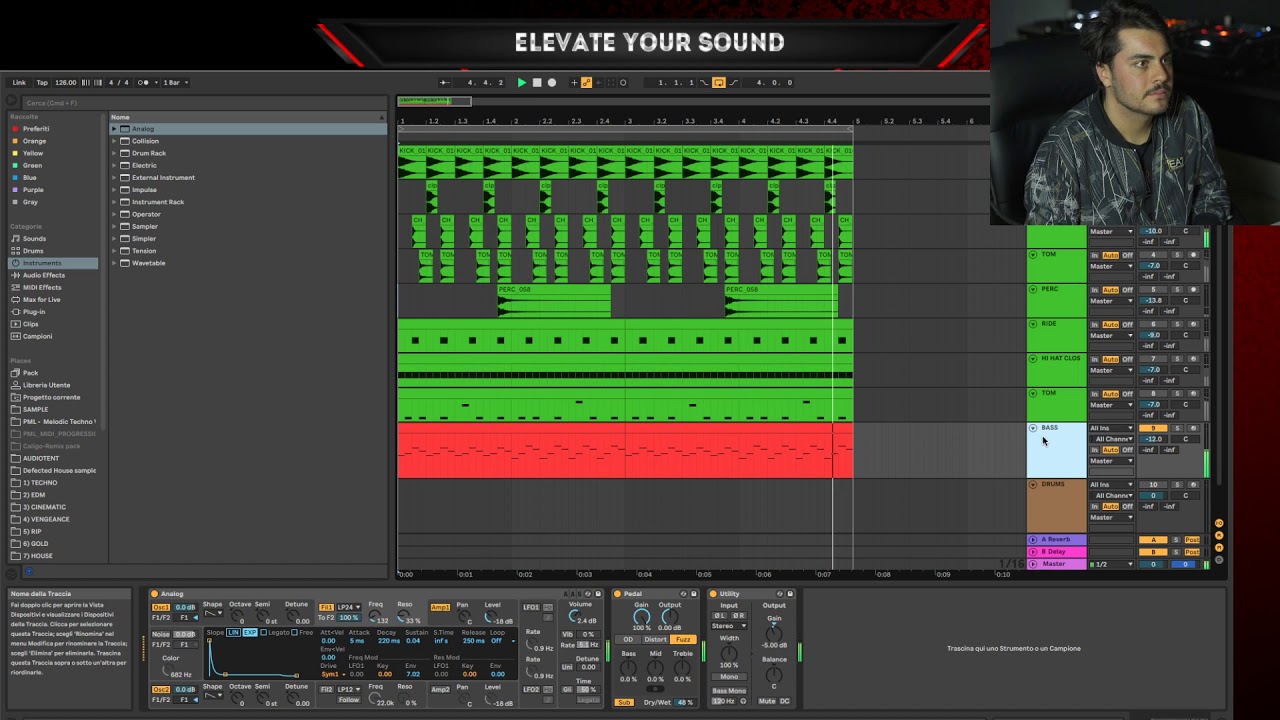Select the OD pedal type
1280x720 pixels.
tap(628, 639)
